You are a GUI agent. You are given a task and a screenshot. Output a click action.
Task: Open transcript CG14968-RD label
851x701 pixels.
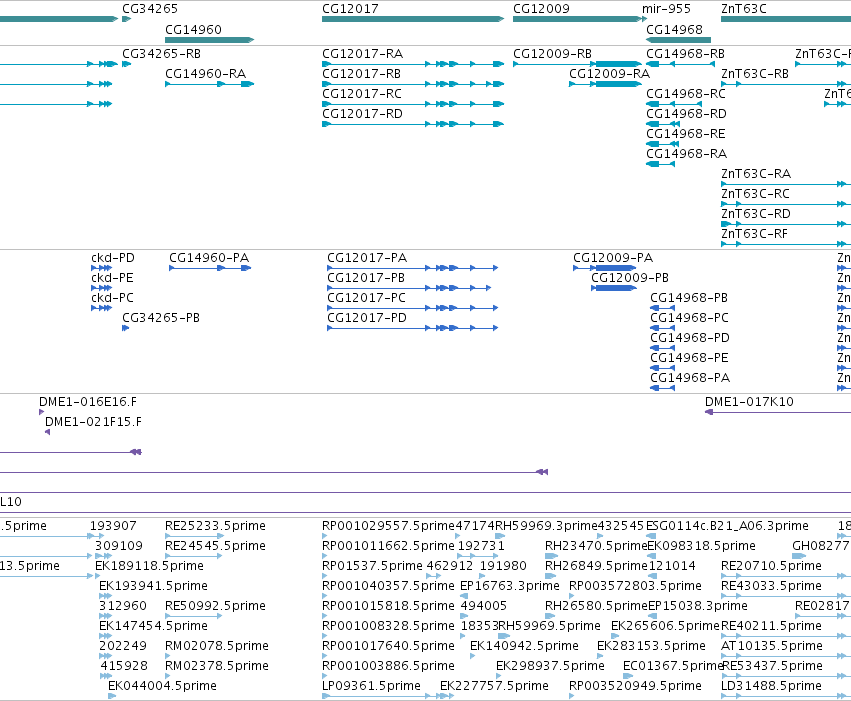click(x=686, y=114)
